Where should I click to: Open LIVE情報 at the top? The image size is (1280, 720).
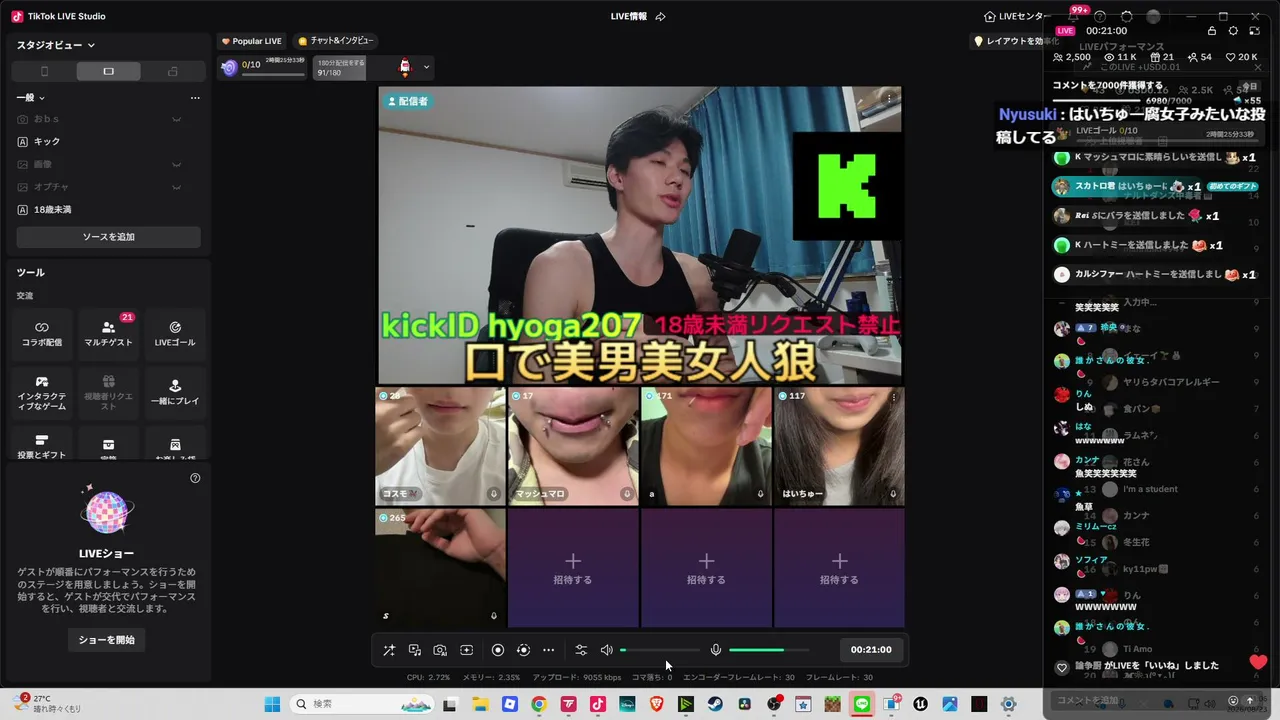[629, 17]
